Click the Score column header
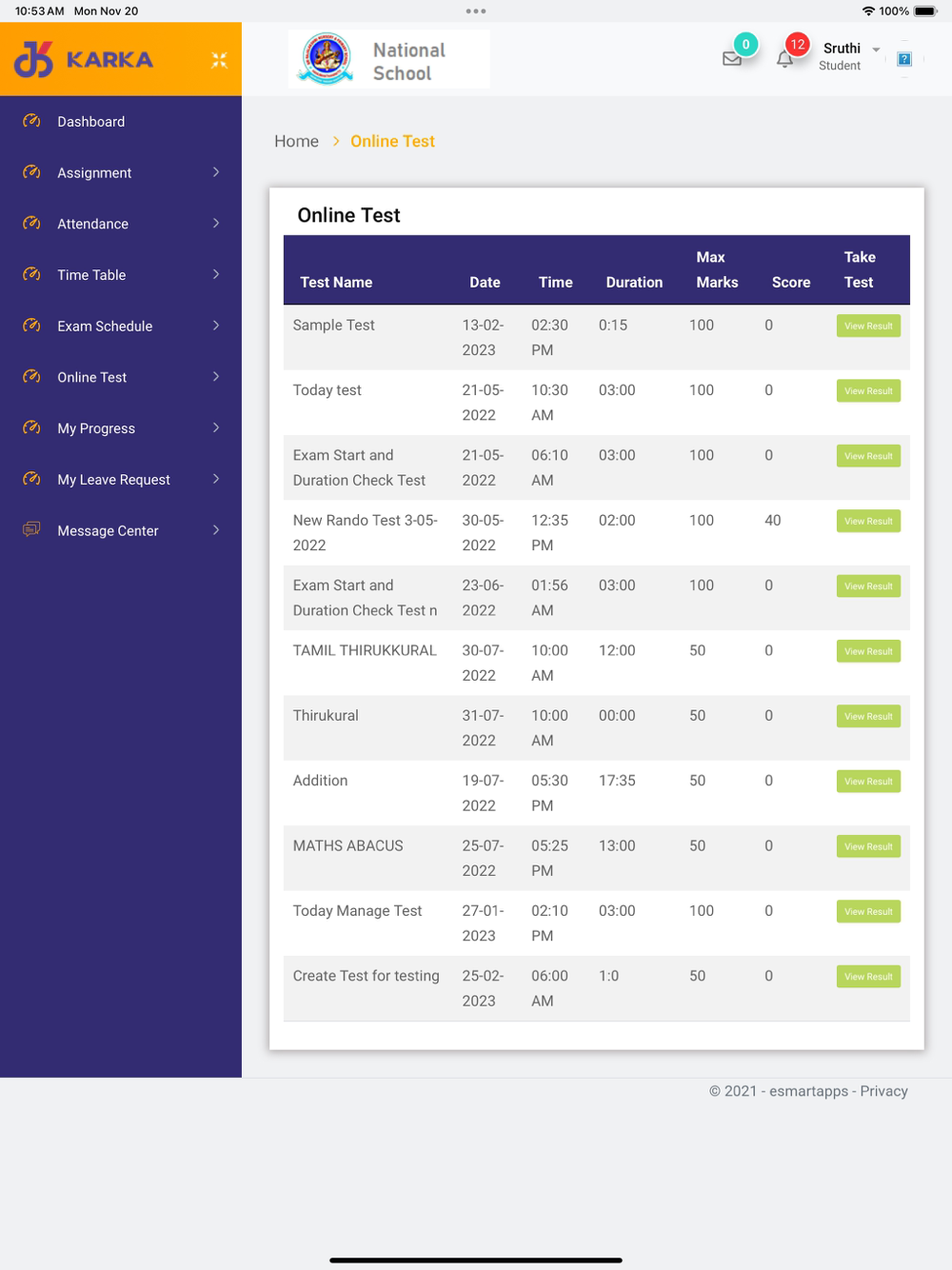Viewport: 952px width, 1270px height. [x=791, y=282]
